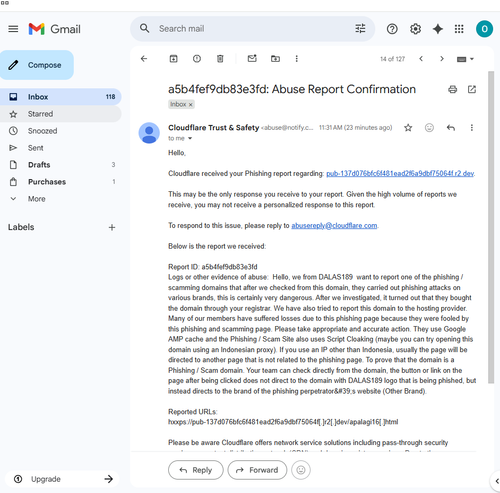This screenshot has width=500, height=493.
Task: Delete this email with trash icon
Action: pyautogui.click(x=220, y=59)
